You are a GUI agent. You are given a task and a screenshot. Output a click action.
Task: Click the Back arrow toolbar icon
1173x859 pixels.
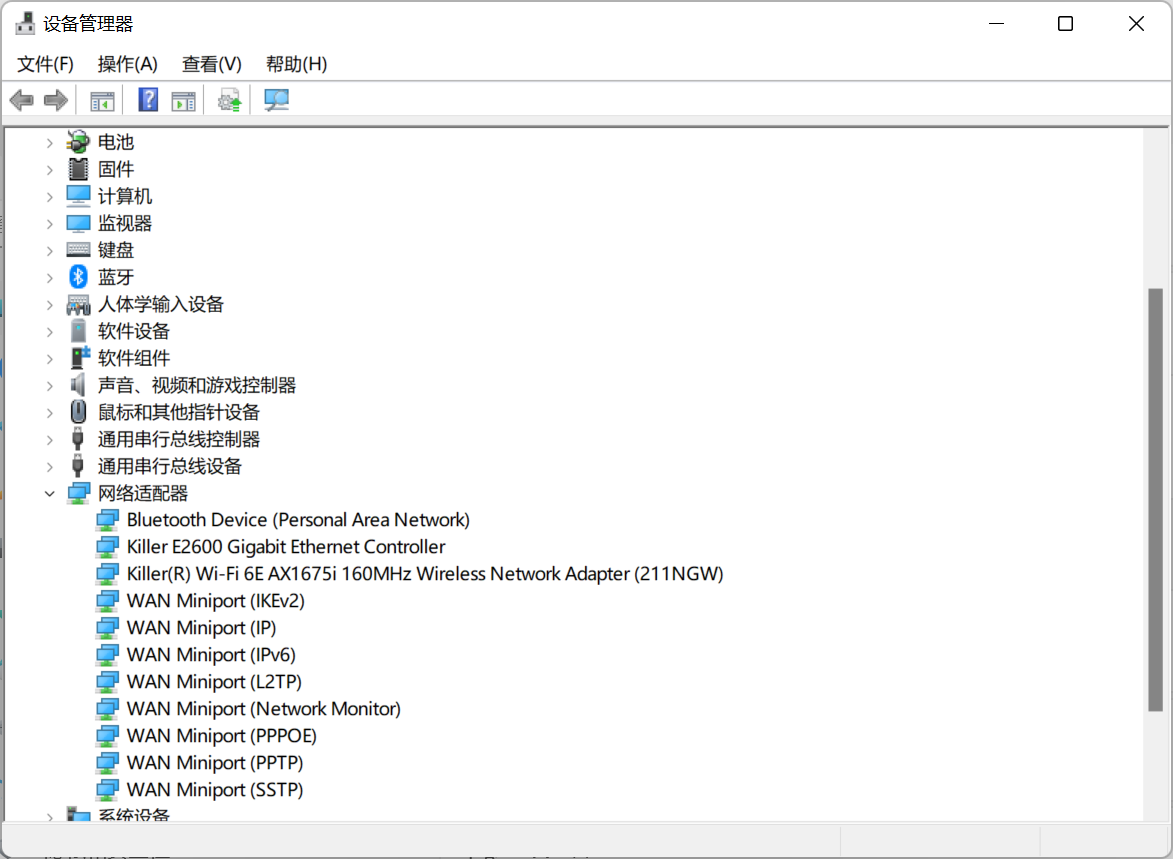pos(22,100)
